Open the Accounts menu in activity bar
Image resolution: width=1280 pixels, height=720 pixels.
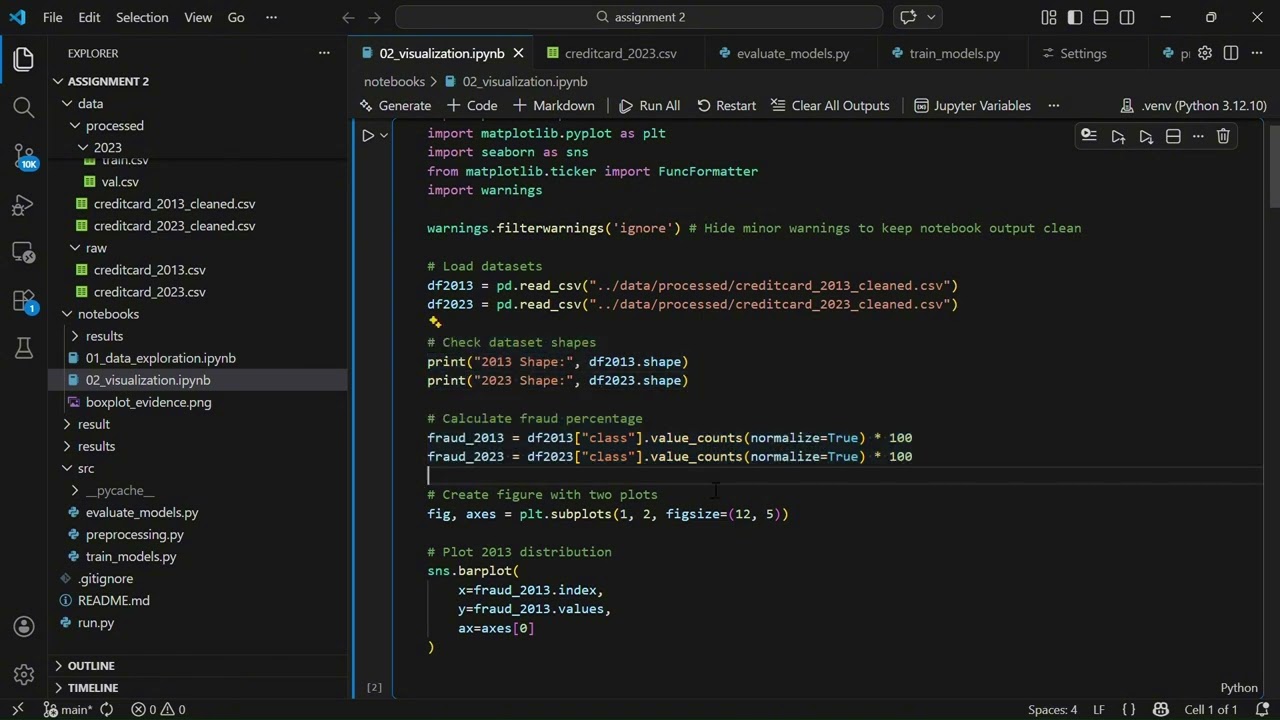[x=24, y=627]
